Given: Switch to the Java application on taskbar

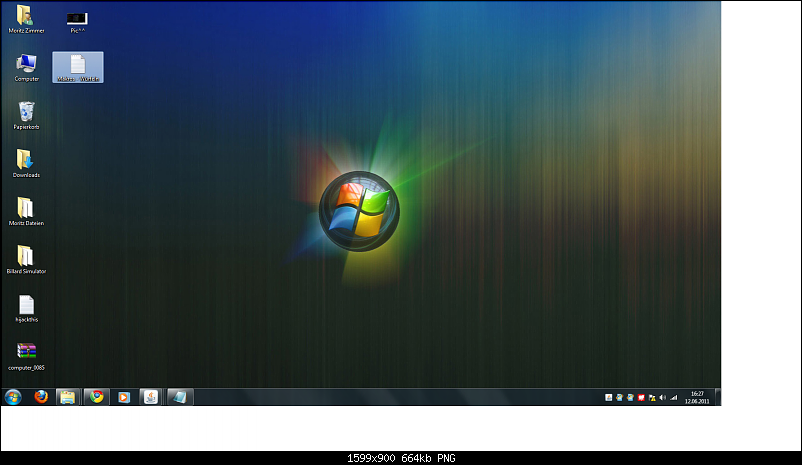Looking at the screenshot, I should (x=150, y=397).
